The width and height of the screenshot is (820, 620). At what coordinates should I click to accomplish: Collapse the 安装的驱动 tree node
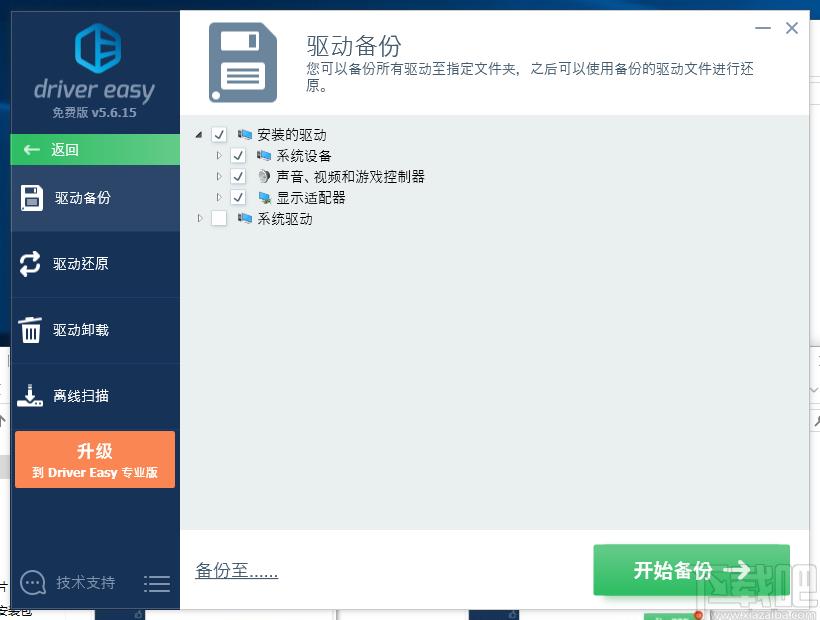click(x=199, y=135)
